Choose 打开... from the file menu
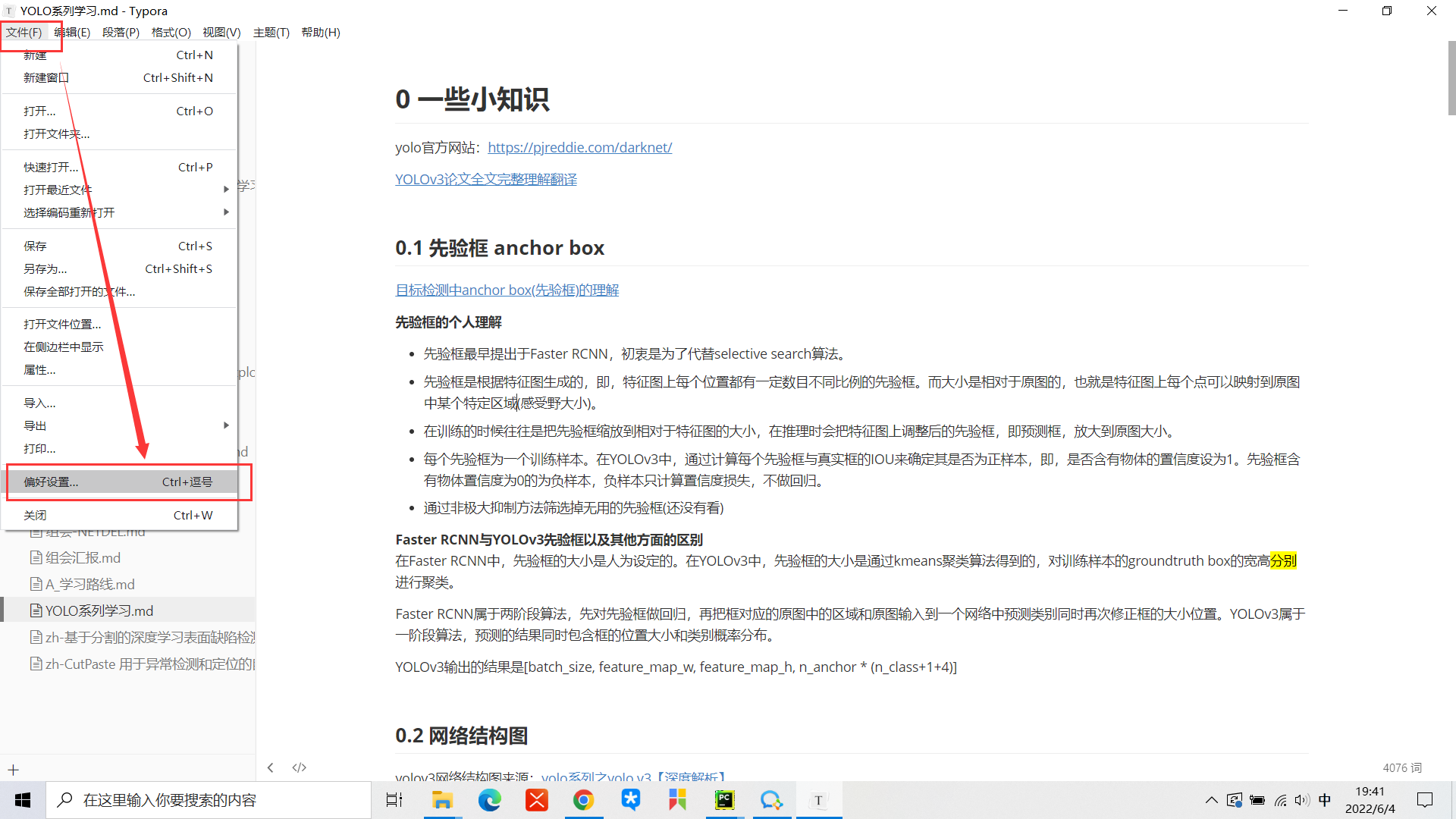 [120, 111]
